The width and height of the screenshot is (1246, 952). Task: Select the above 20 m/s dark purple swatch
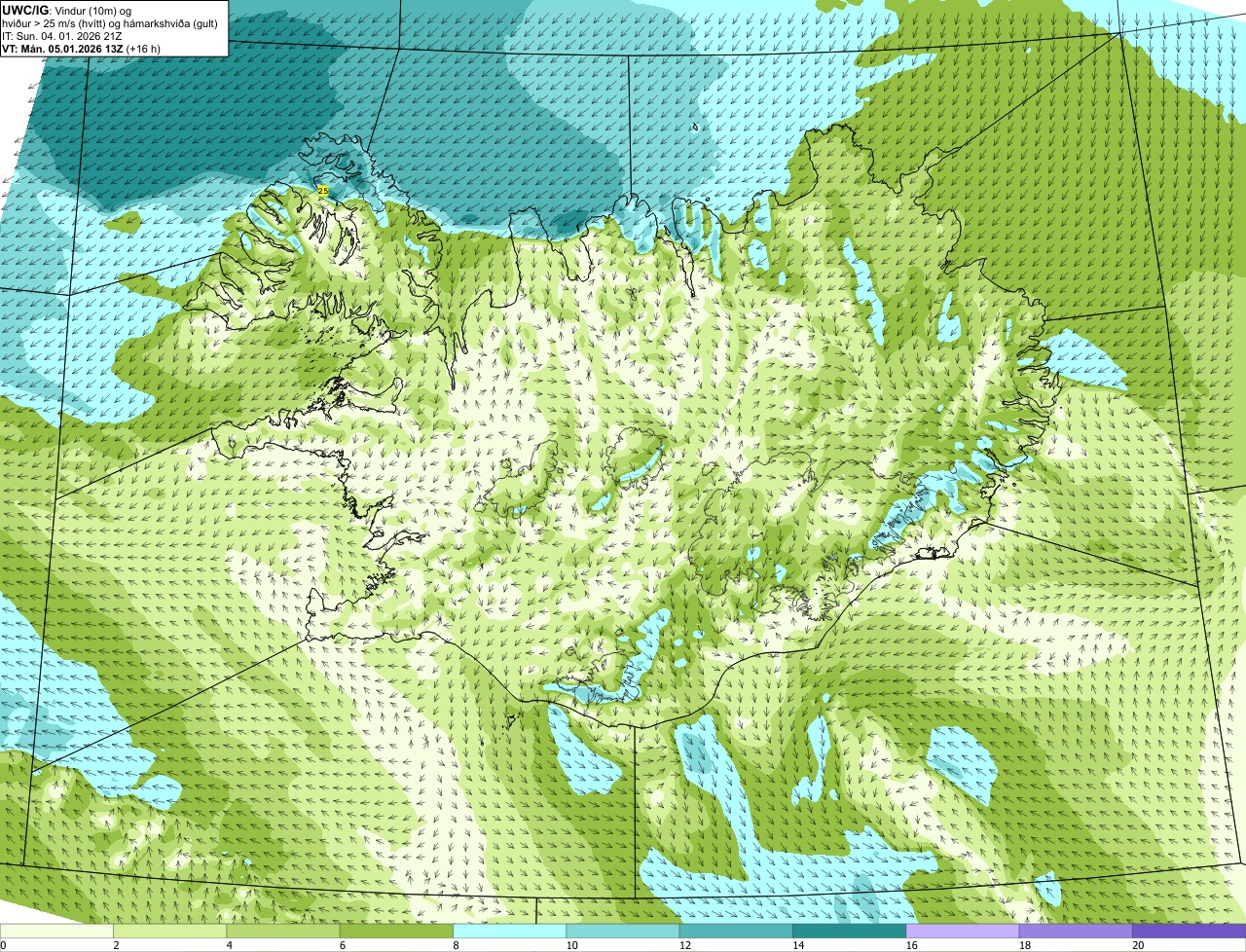coord(1190,931)
